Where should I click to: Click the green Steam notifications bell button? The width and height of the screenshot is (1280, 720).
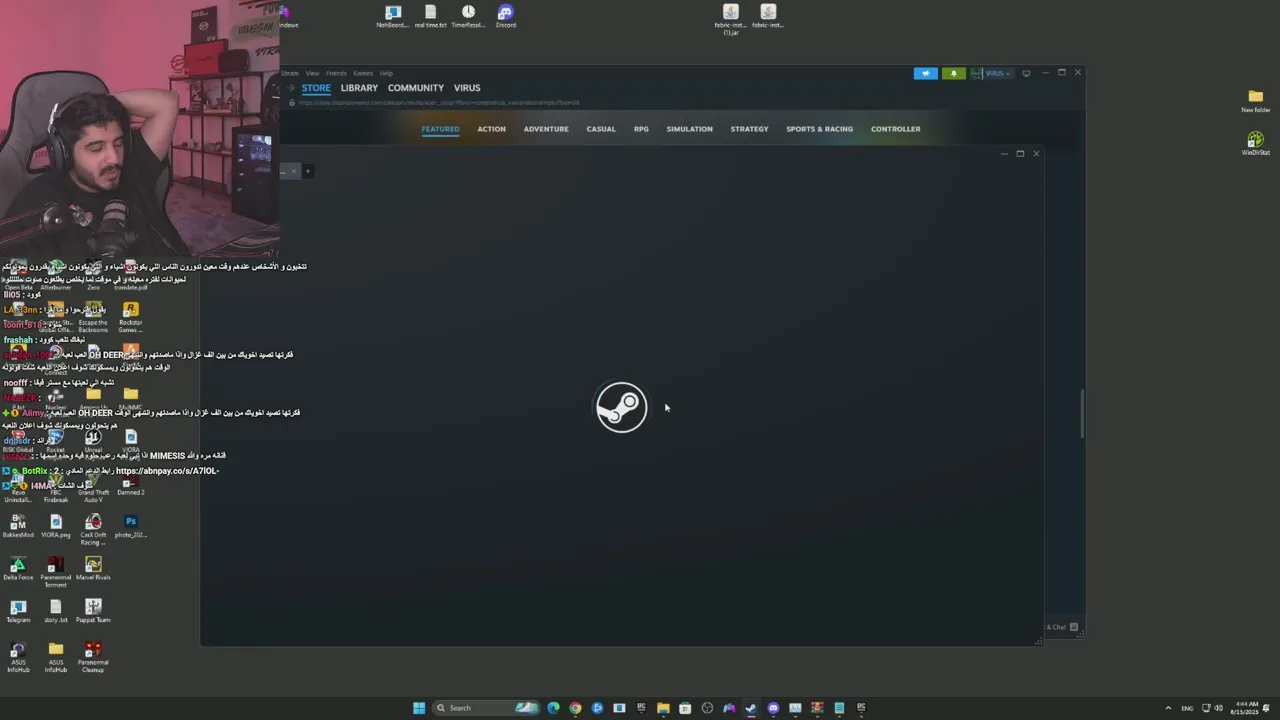[954, 73]
